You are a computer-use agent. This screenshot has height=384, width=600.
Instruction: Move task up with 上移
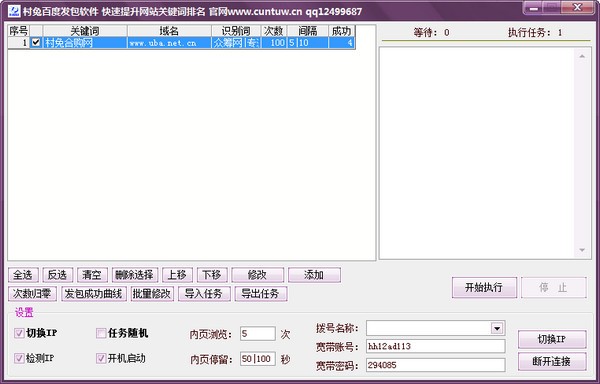coord(177,275)
